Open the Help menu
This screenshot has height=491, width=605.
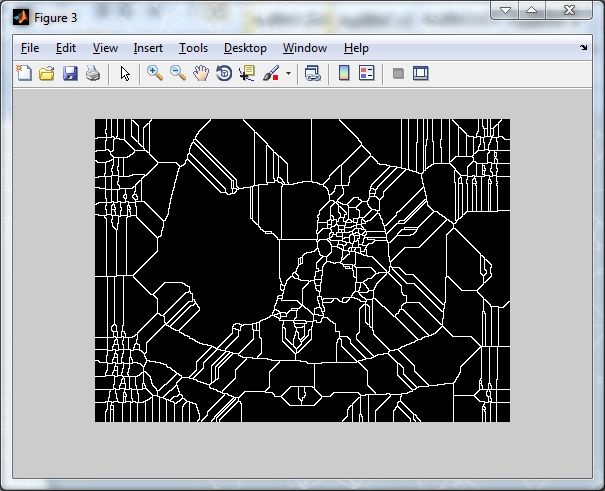coord(356,48)
